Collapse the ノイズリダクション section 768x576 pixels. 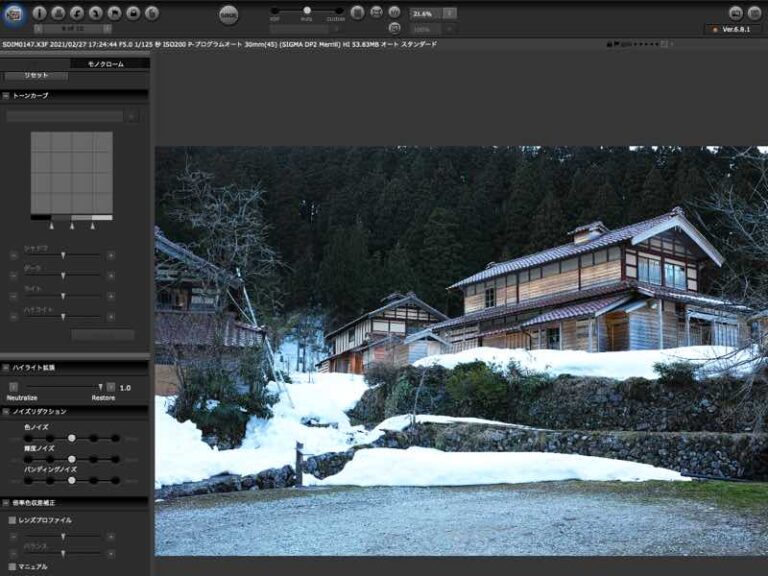pyautogui.click(x=6, y=411)
